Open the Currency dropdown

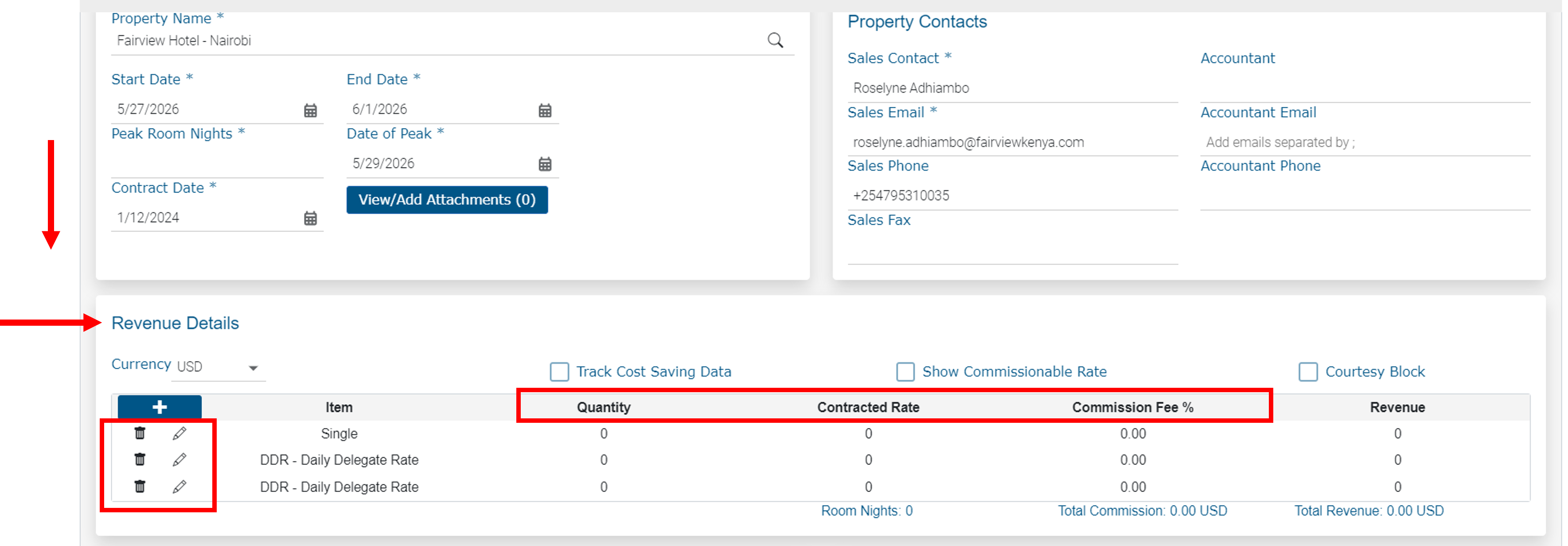pos(254,368)
